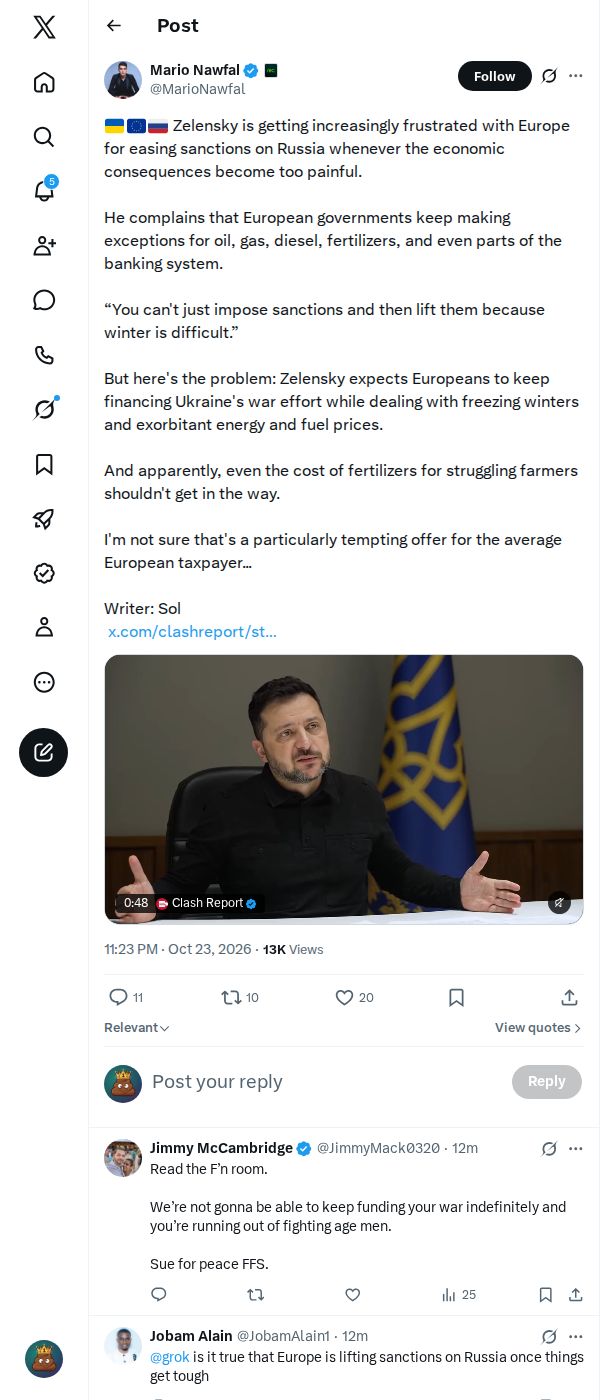
Task: Follow Mario Nawfal
Action: coord(495,76)
